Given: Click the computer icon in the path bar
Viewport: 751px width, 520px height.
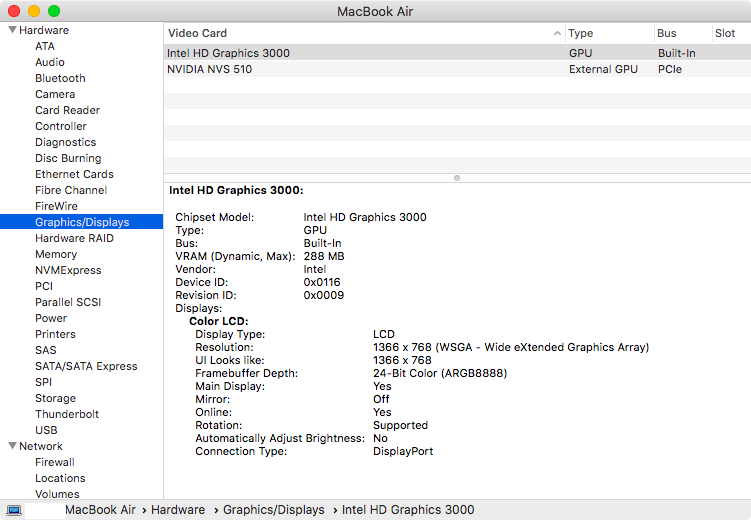Looking at the screenshot, I should [x=14, y=510].
